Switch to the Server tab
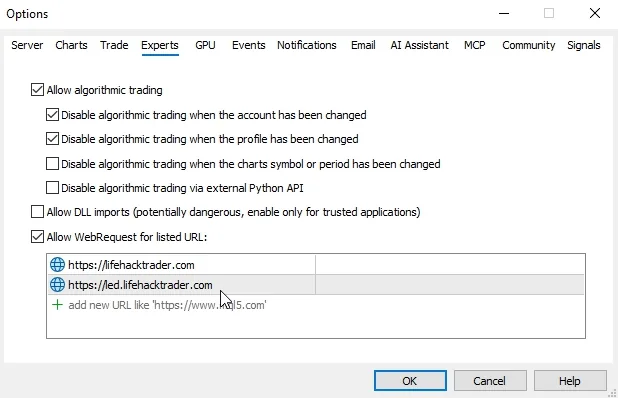 coord(27,45)
